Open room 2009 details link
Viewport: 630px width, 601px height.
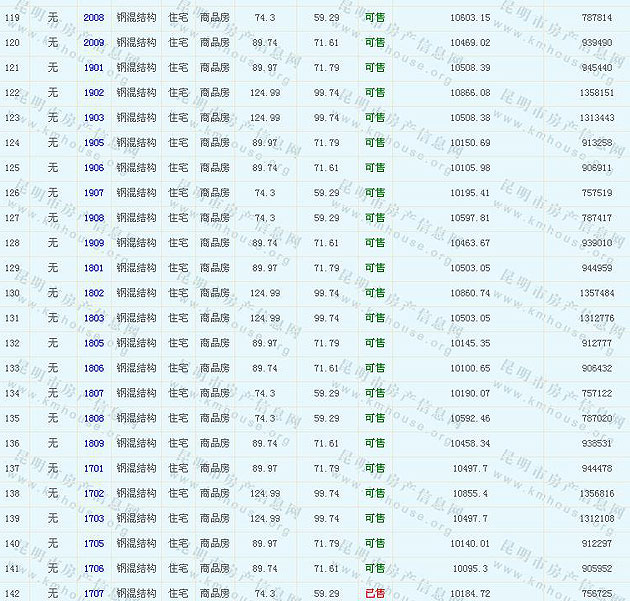(x=93, y=43)
